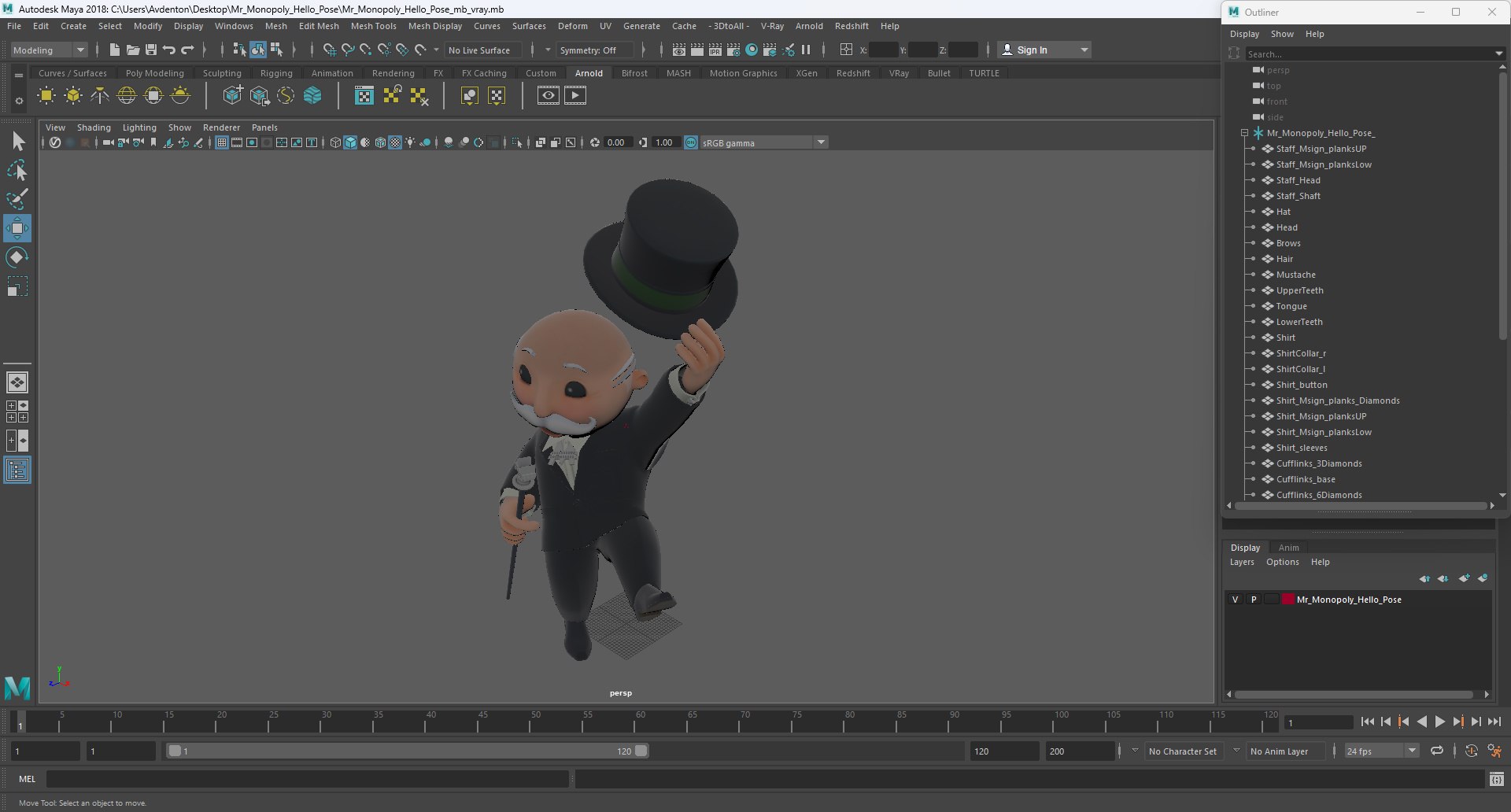Click the Redo arrow icon
Image resolution: width=1511 pixels, height=812 pixels.
coord(187,50)
